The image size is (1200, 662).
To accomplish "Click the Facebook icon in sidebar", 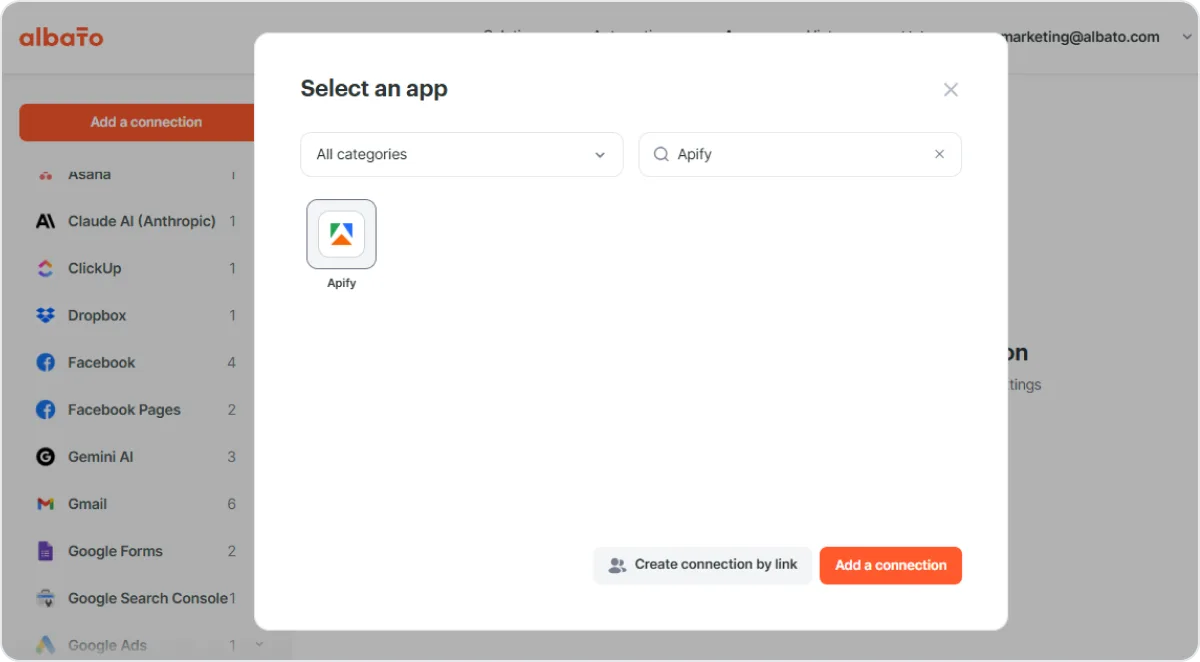I will coord(45,363).
